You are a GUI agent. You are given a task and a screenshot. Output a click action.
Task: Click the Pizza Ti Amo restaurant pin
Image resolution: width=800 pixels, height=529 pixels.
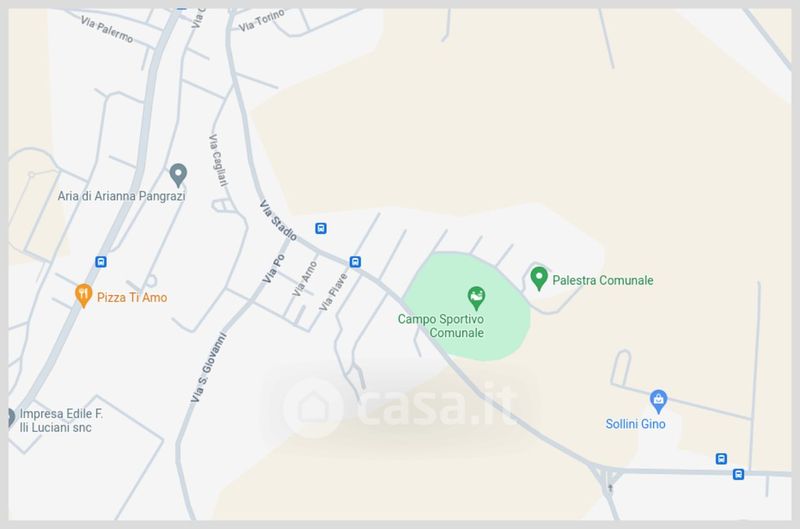[x=83, y=295]
